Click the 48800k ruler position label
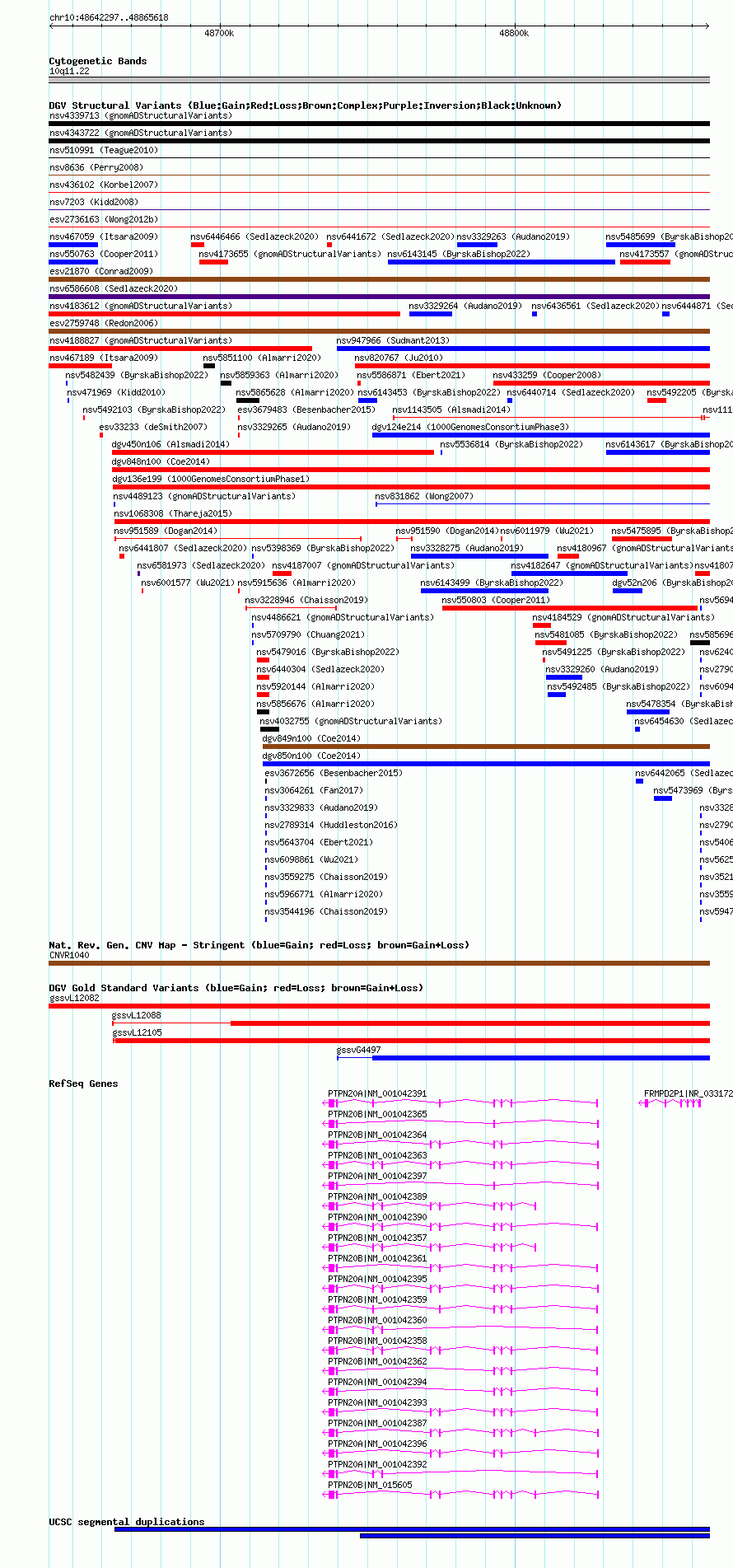733x1568 pixels. (x=514, y=34)
